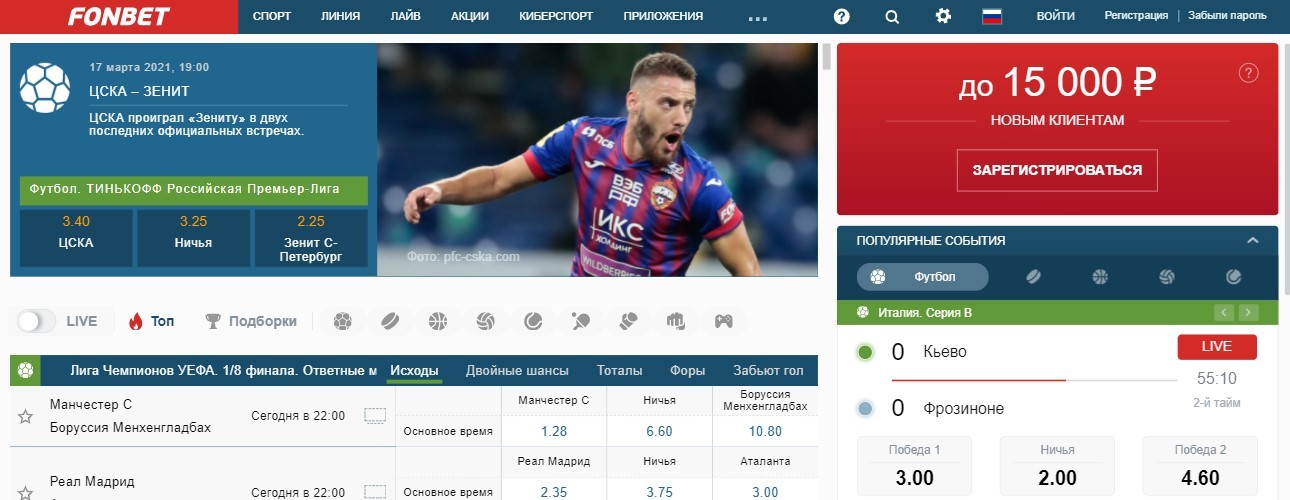Click the search magnifier icon
Screen dimensions: 1290x500
pos(892,16)
